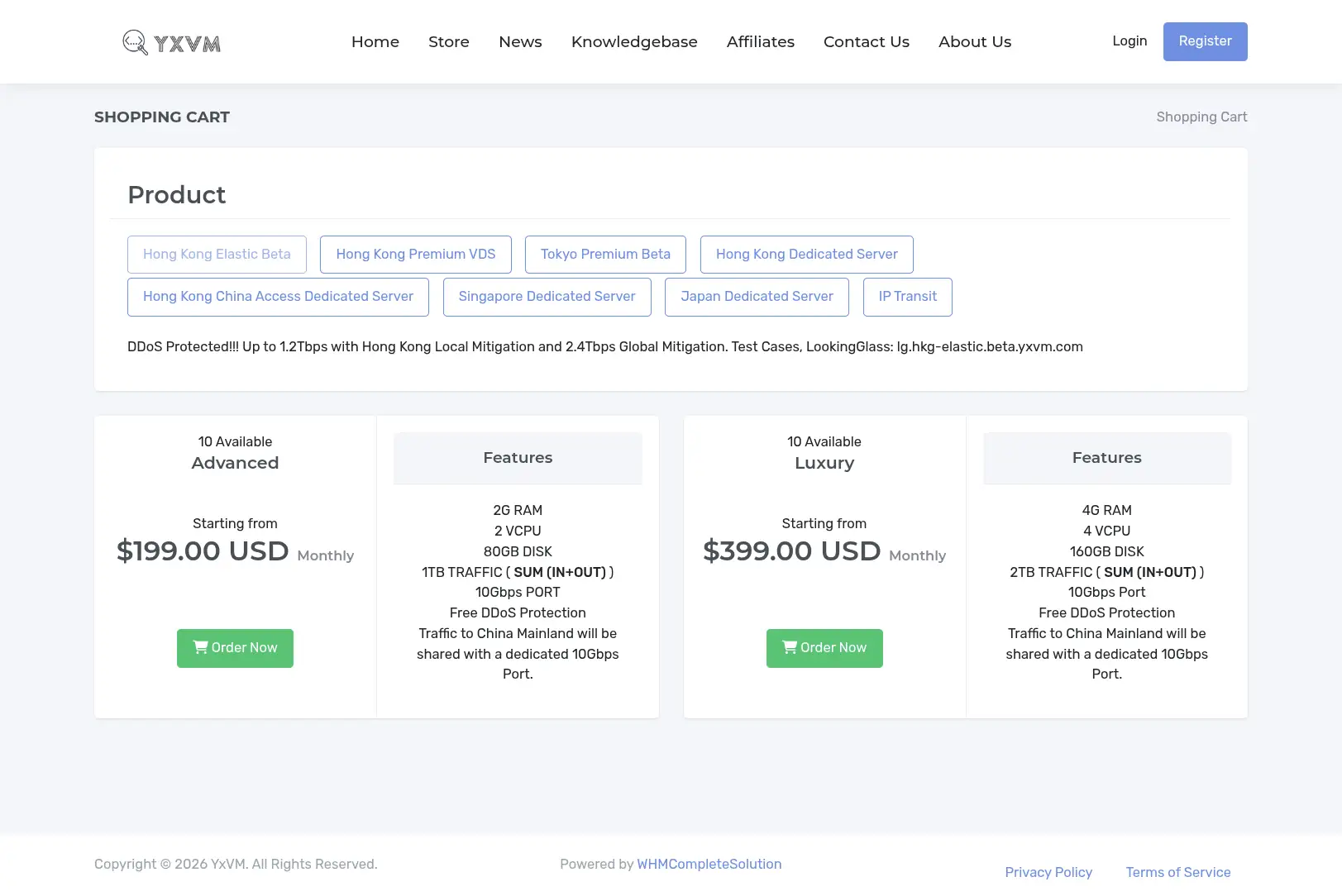
Task: Open the News section
Action: click(520, 42)
